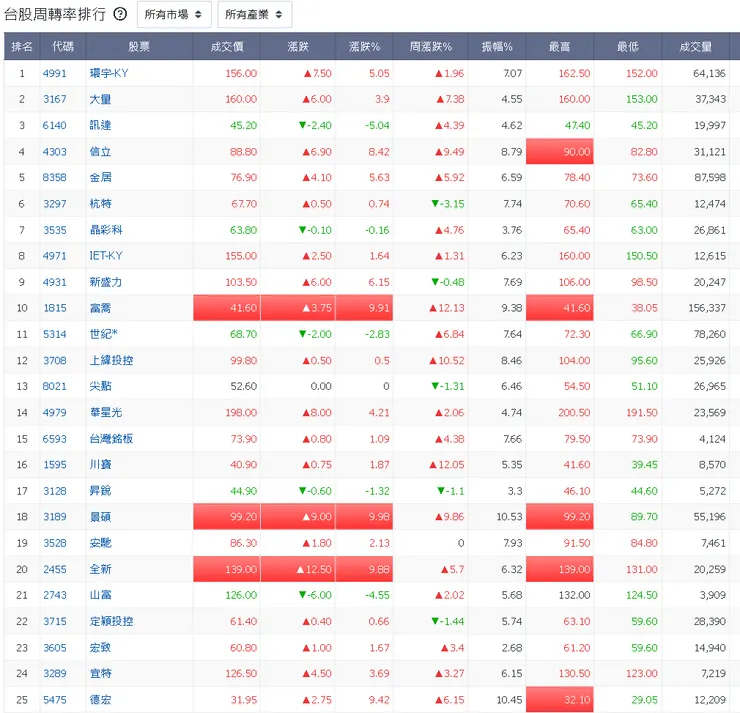Open stock link 德宏

coord(101,700)
